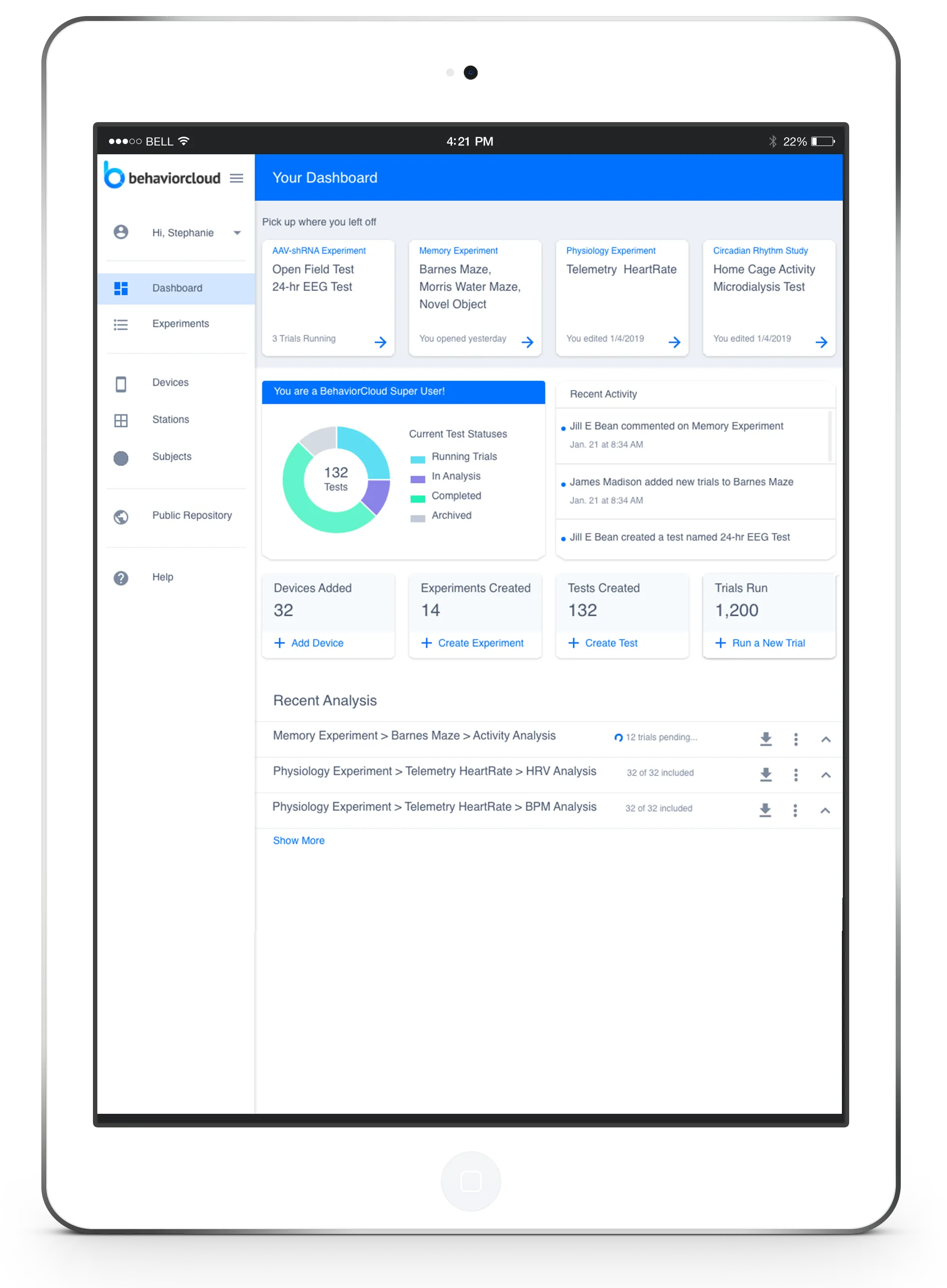This screenshot has height=1288, width=947.
Task: Click Create Experiment button
Action: pos(475,641)
